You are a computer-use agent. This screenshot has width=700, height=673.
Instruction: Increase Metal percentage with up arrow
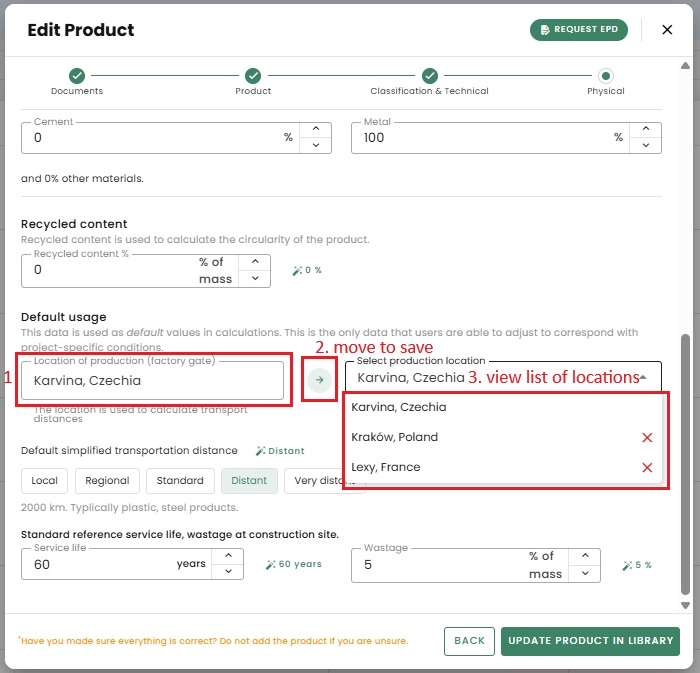tap(646, 129)
